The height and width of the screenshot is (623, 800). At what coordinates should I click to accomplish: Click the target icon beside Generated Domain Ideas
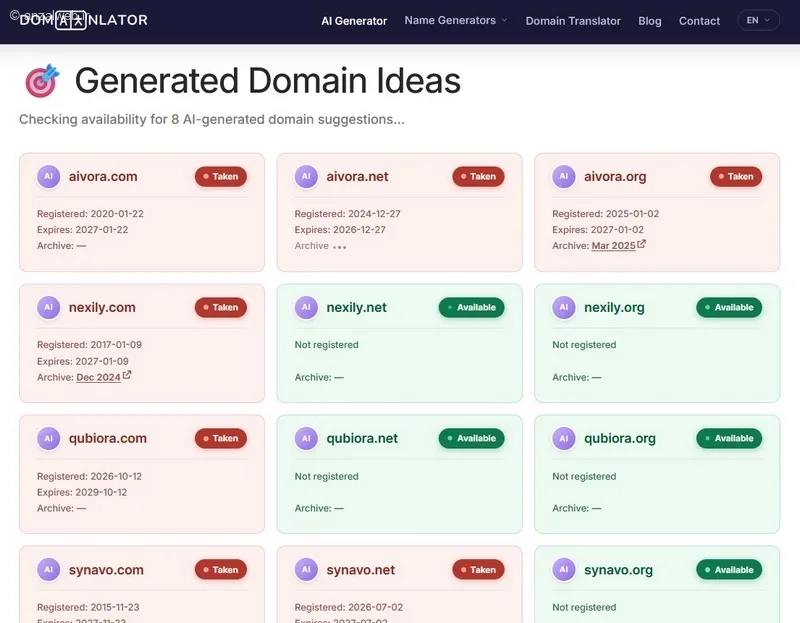(42, 81)
